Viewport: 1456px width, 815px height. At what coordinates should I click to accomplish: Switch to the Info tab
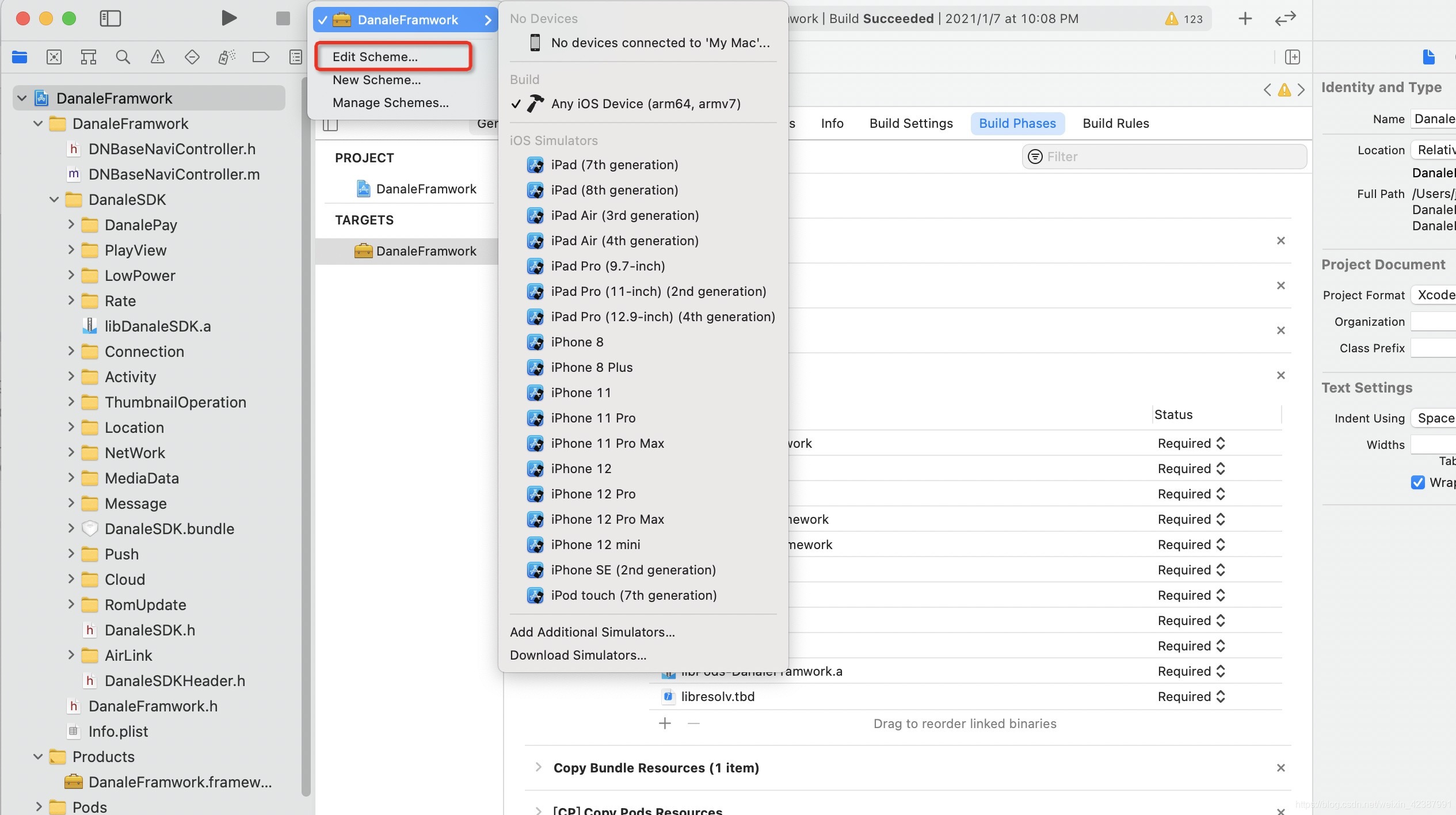(832, 123)
